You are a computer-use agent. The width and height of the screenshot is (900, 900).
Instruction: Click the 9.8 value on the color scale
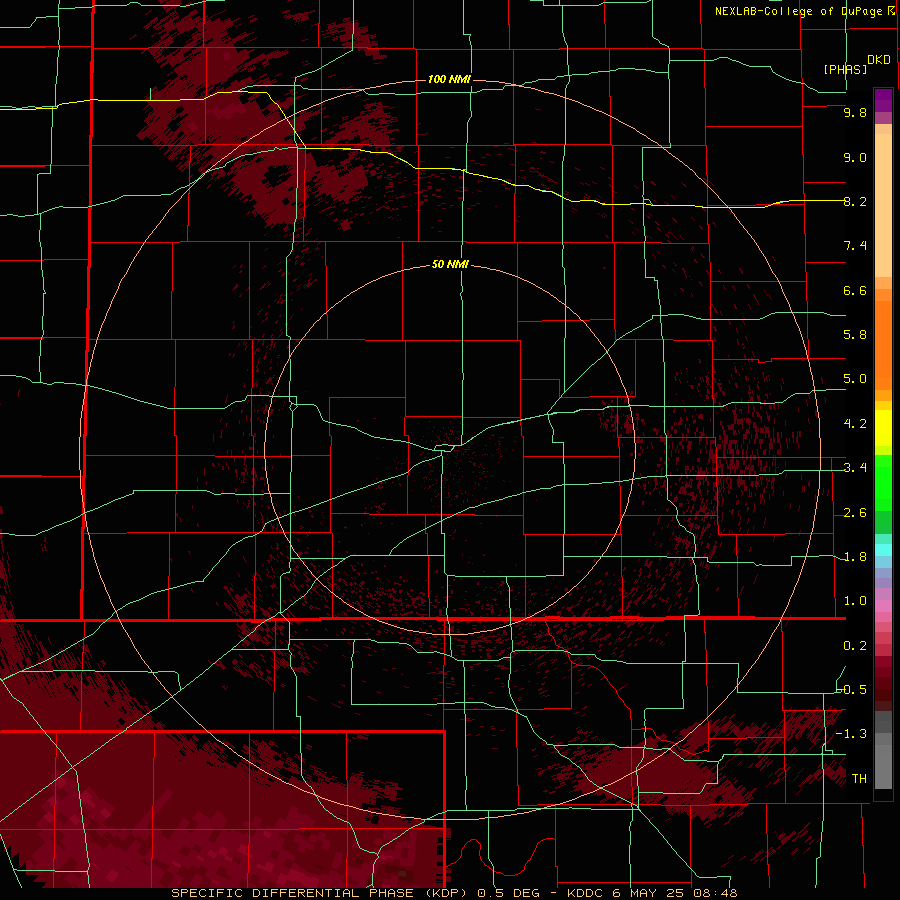click(x=855, y=113)
